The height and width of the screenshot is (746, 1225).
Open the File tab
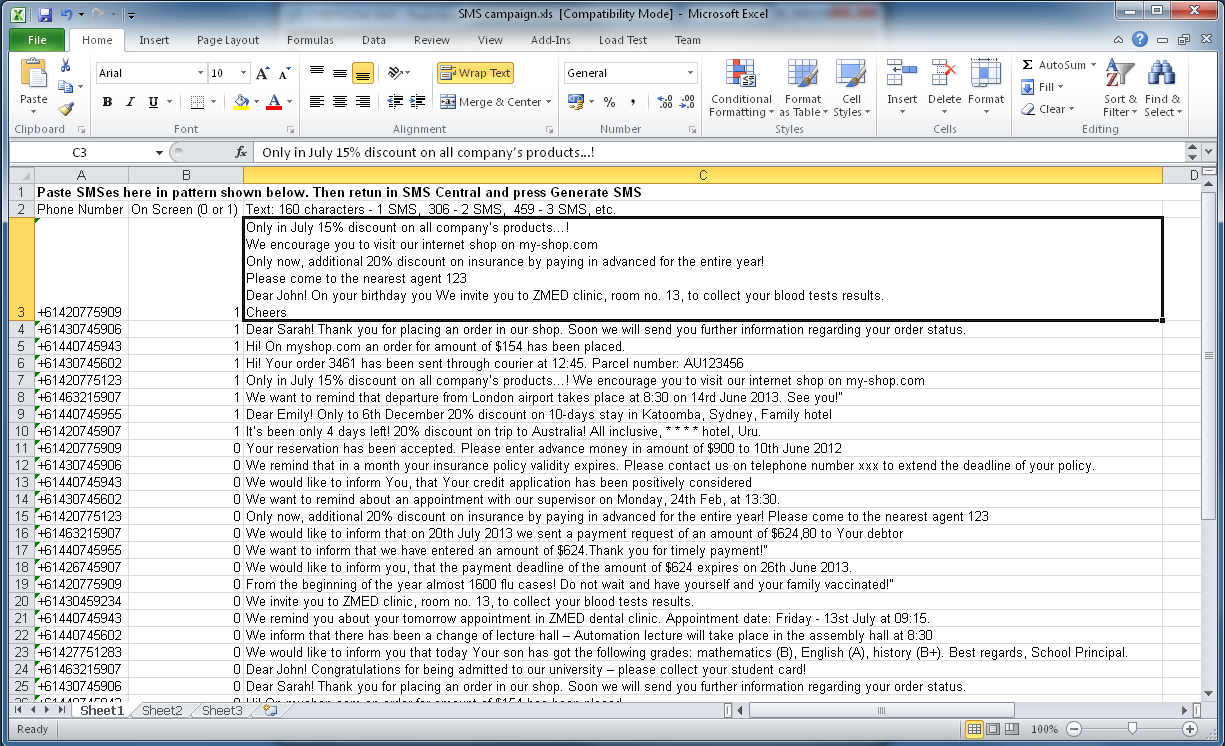pos(37,40)
